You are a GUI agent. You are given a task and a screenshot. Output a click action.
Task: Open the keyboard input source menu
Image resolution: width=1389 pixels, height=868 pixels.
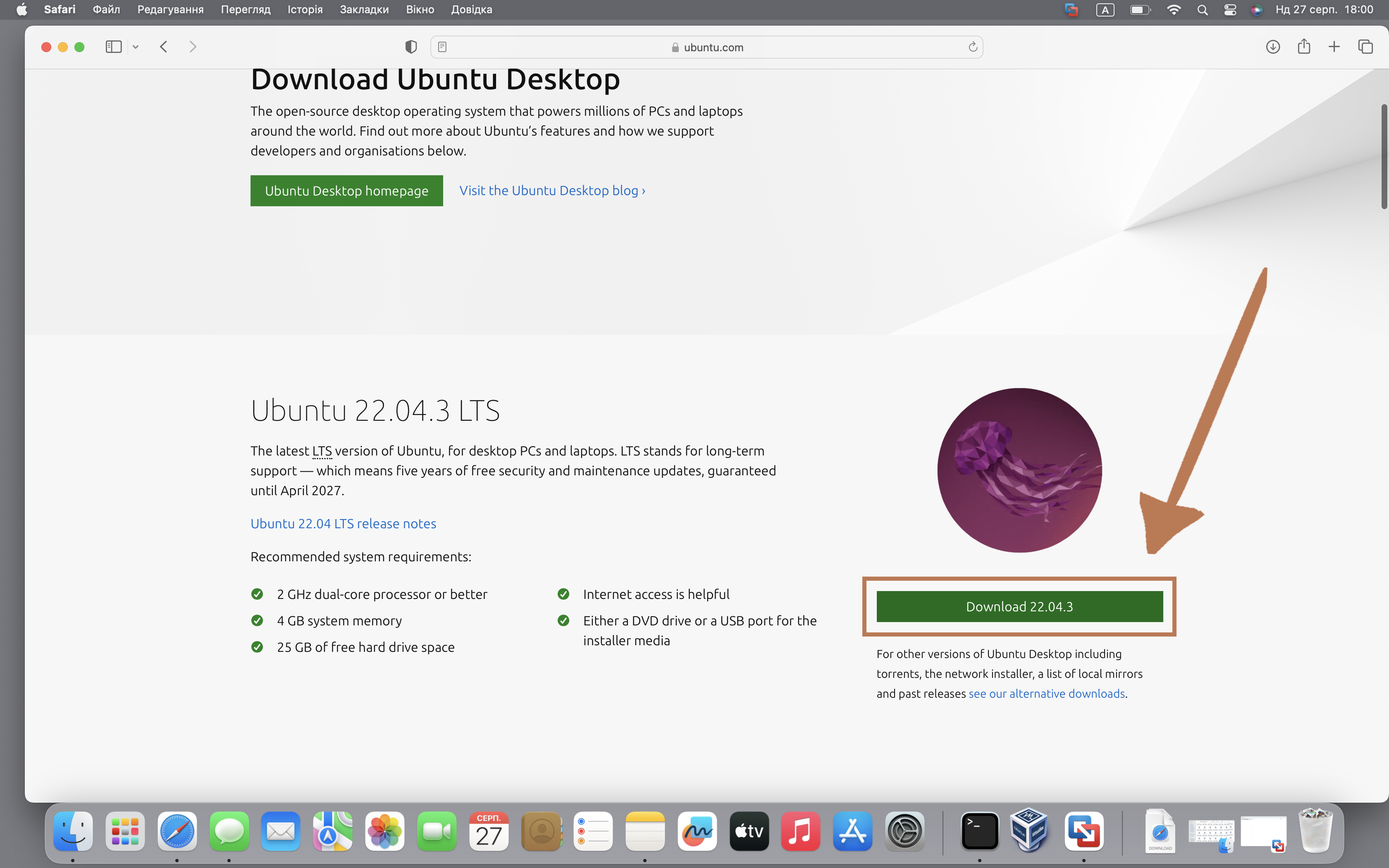pyautogui.click(x=1105, y=10)
